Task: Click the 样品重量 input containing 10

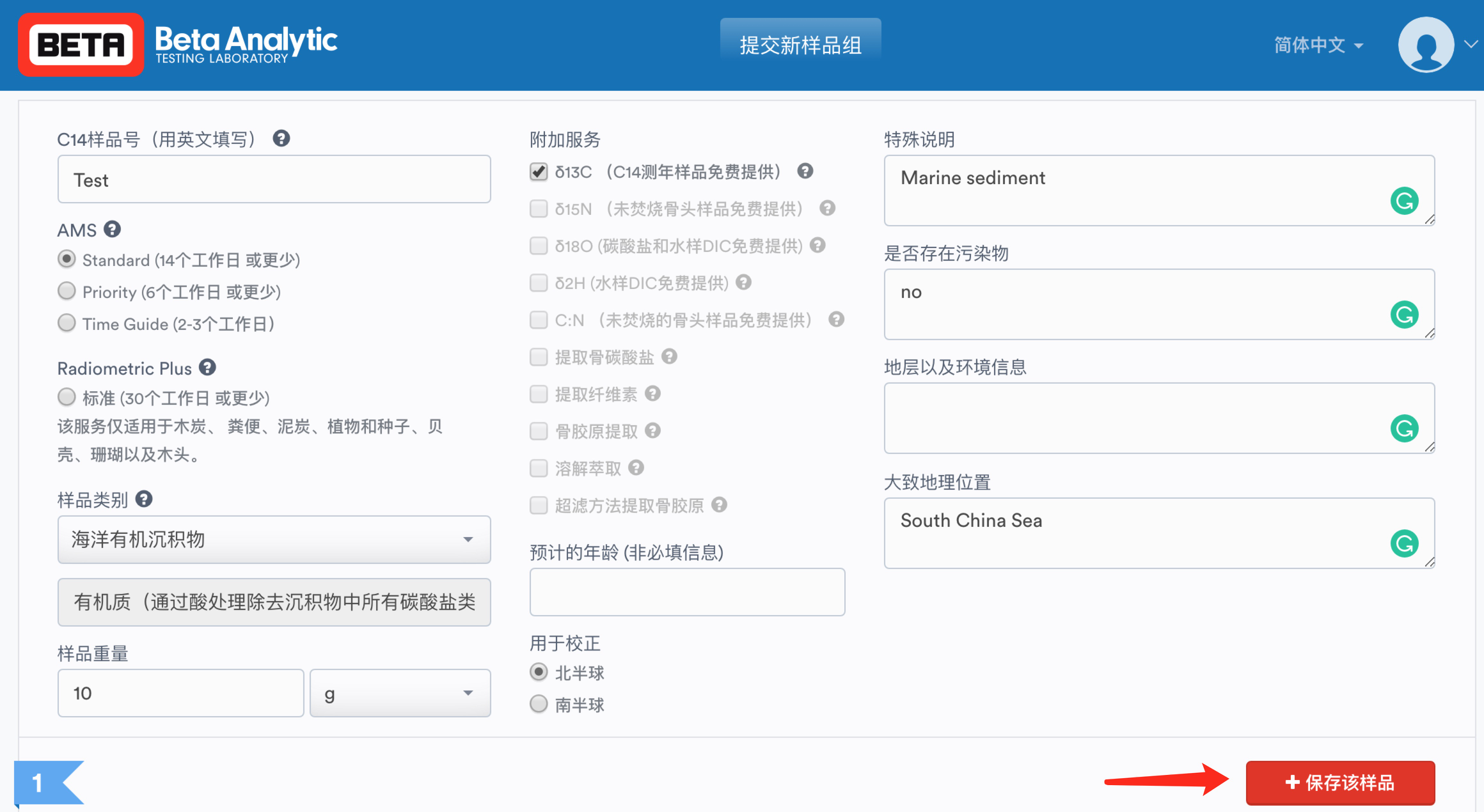Action: 180,693
